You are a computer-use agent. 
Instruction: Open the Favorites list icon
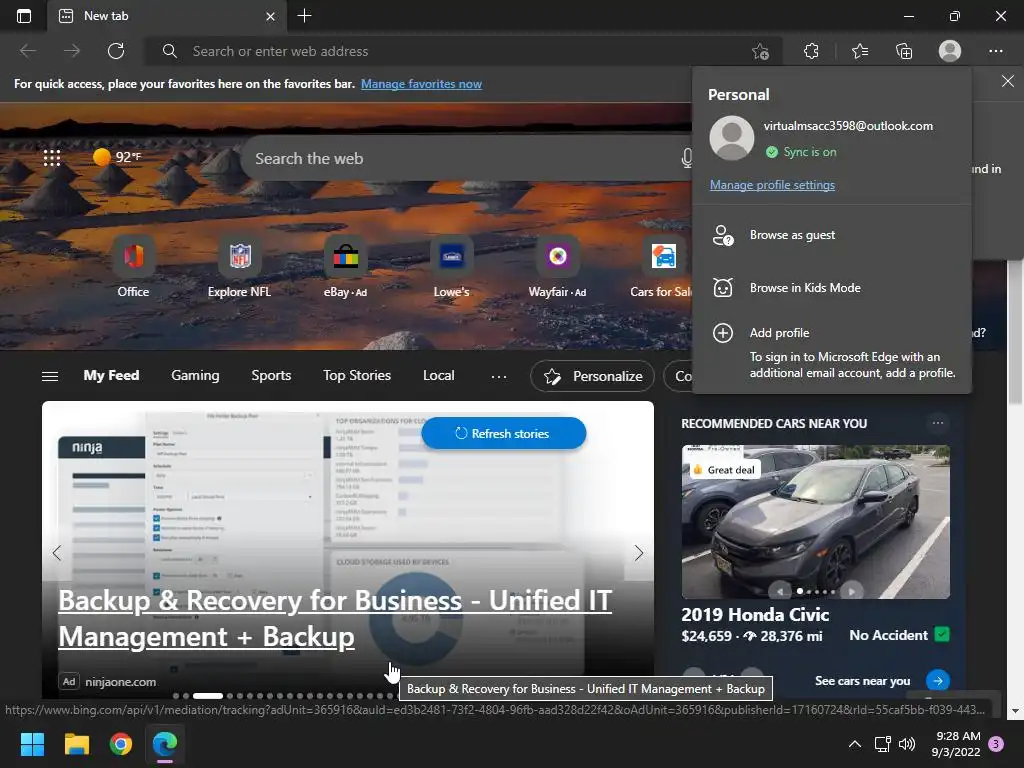coord(860,51)
